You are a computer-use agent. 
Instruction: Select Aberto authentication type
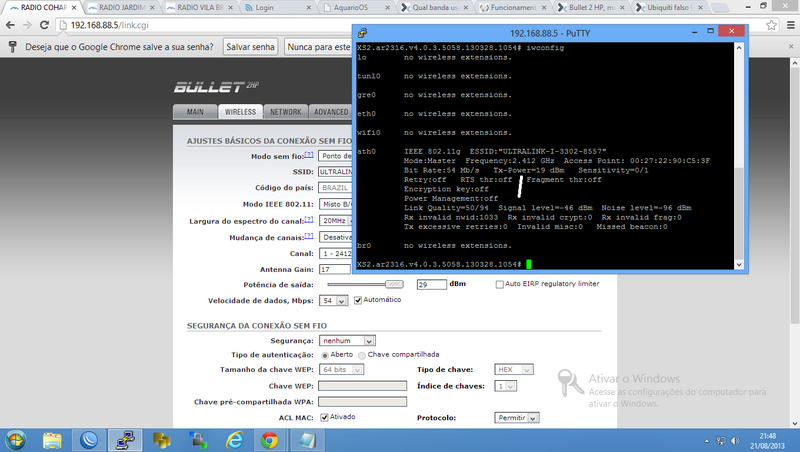click(x=325, y=355)
